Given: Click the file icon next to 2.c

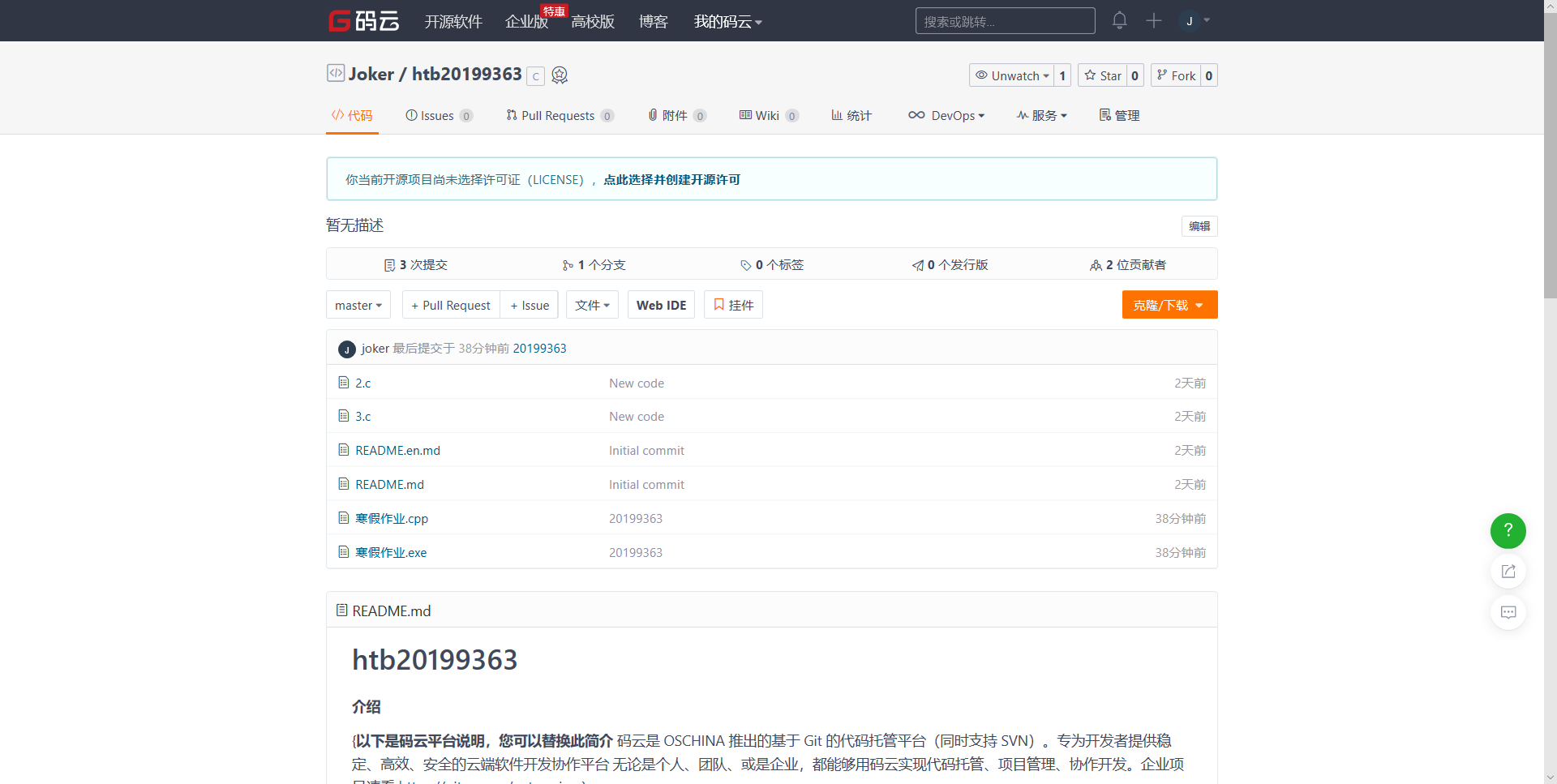Looking at the screenshot, I should (344, 382).
